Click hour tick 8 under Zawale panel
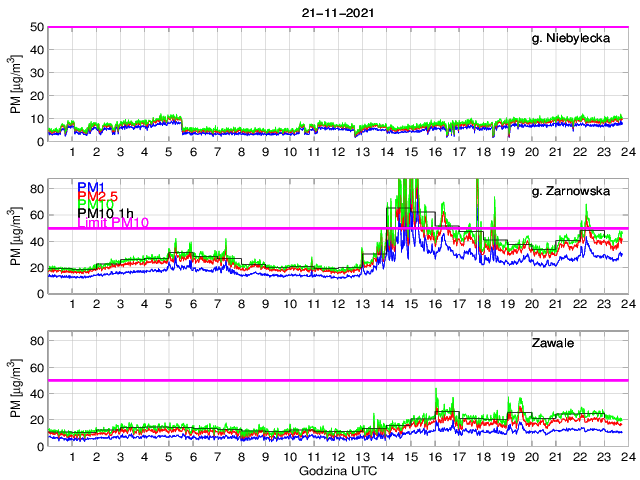The width and height of the screenshot is (640, 480). pos(241,457)
